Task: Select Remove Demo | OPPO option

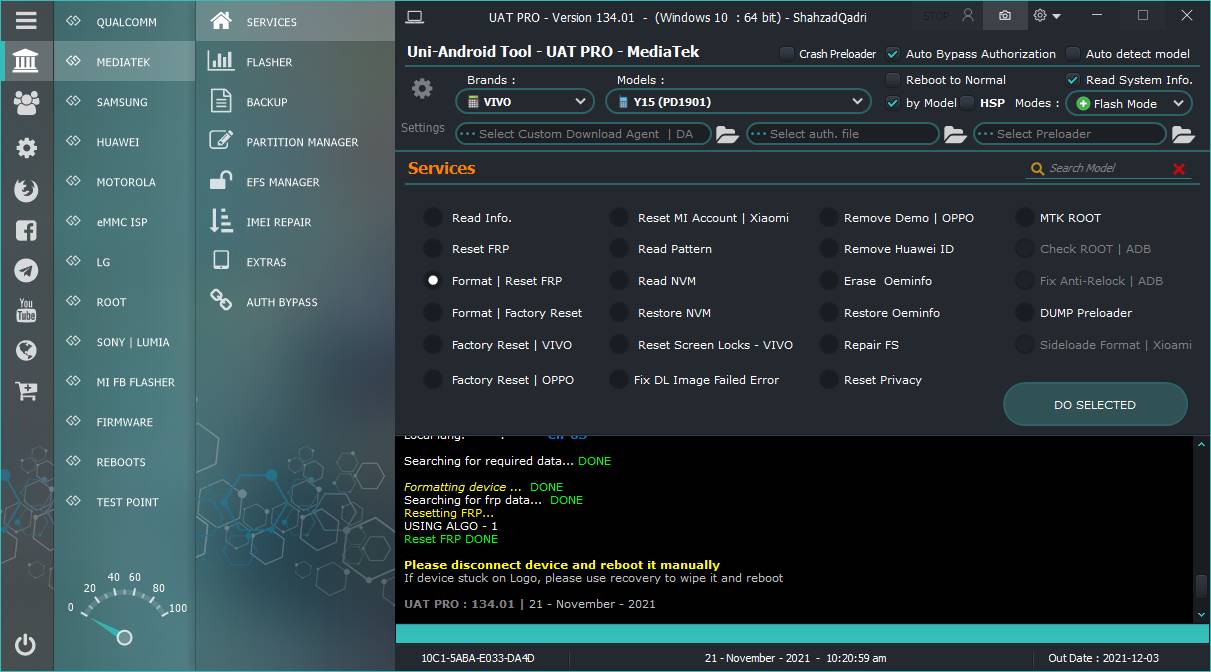Action: pos(828,218)
